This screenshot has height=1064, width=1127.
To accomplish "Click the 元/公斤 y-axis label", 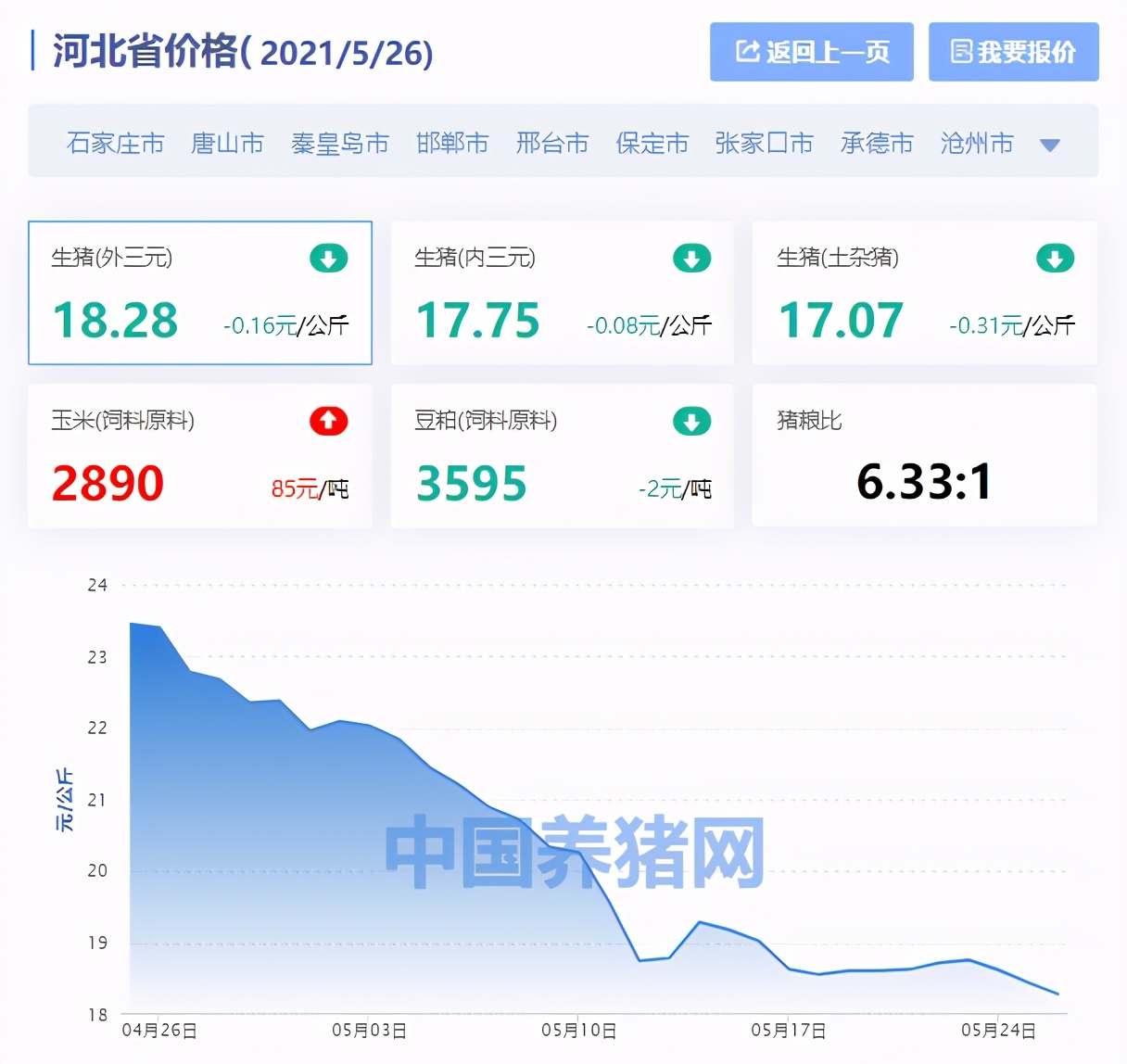I will [65, 799].
